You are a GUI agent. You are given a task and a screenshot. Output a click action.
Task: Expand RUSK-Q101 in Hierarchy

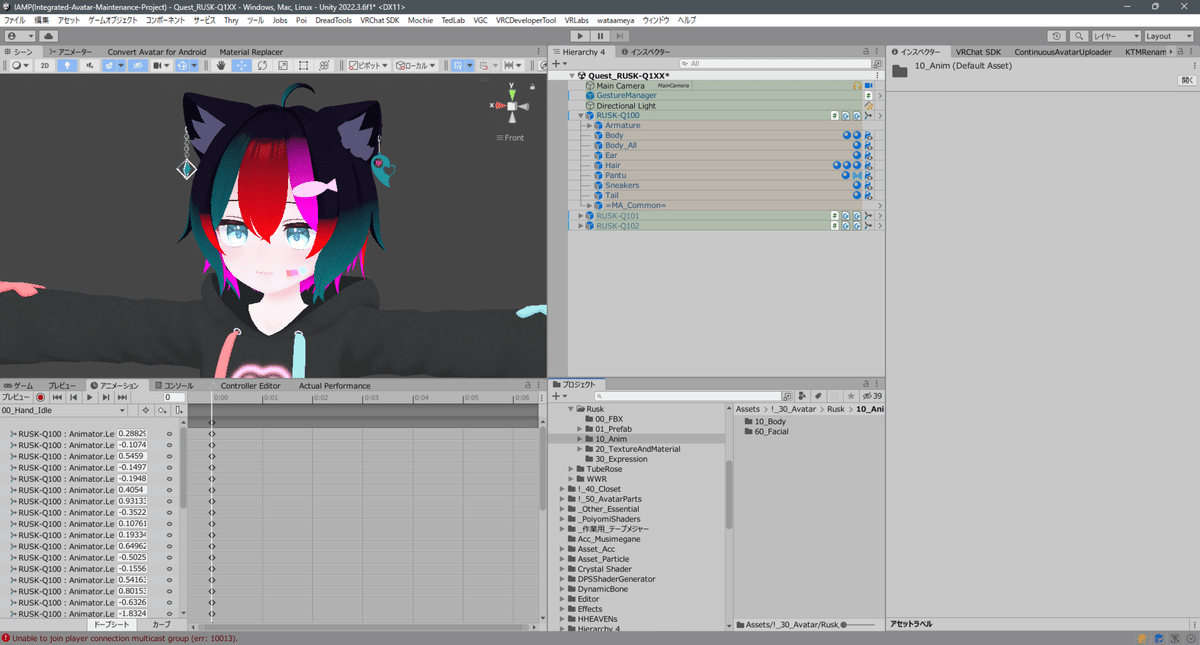click(x=580, y=216)
